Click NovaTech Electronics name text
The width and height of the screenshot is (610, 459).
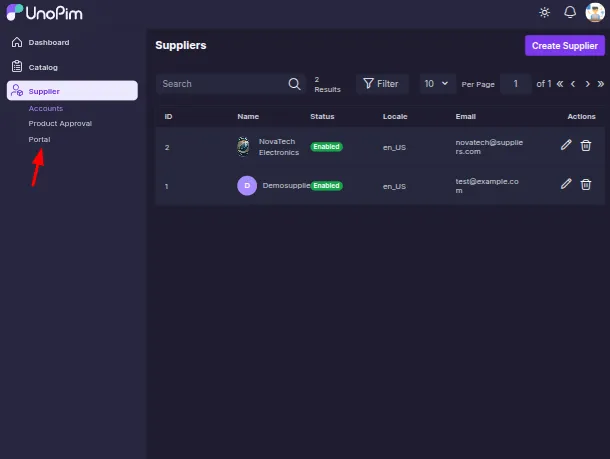(x=279, y=147)
